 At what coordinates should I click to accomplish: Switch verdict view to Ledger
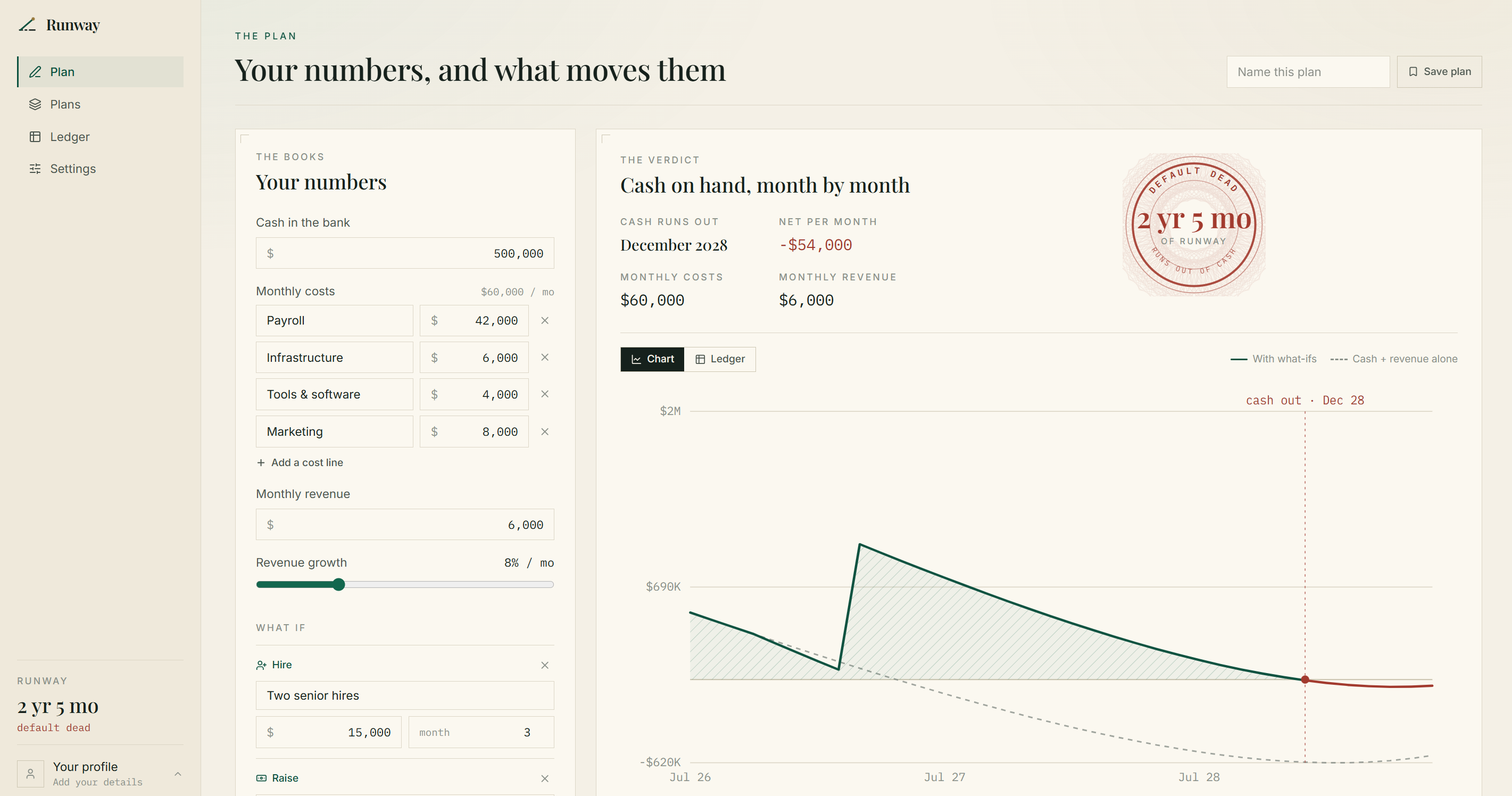pyautogui.click(x=720, y=359)
